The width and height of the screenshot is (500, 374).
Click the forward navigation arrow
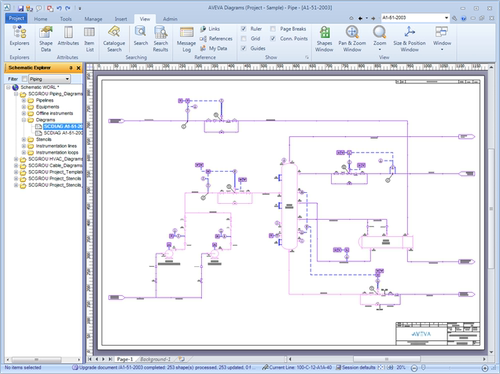click(373, 18)
